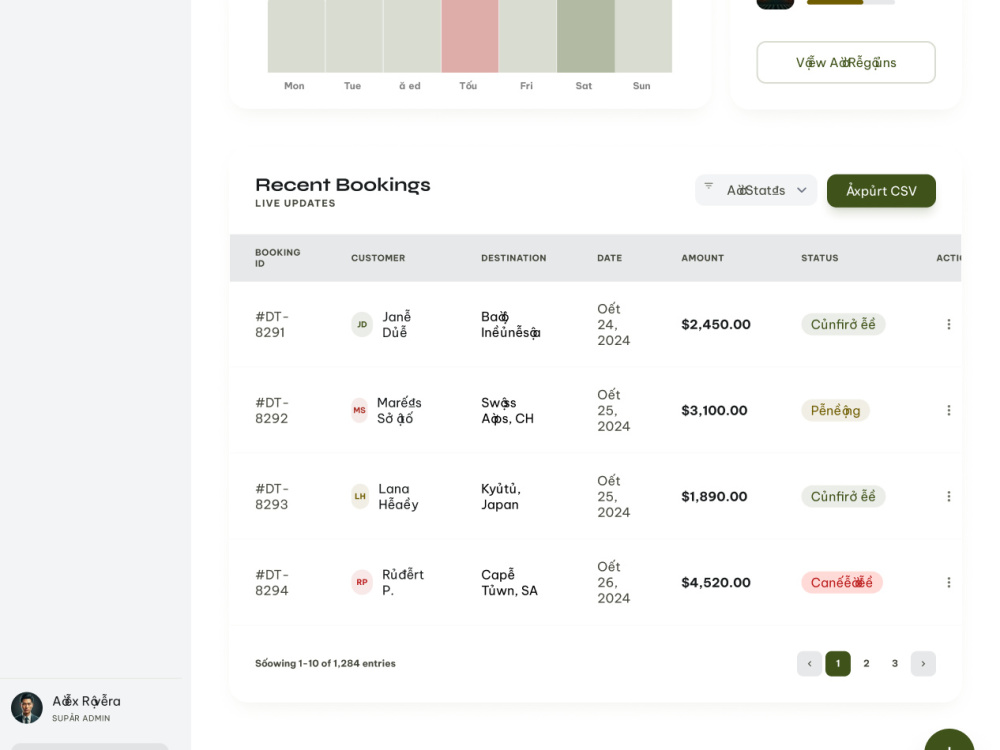Jump to page 3 of bookings
Screen dimensions: 1000x750
pos(895,663)
